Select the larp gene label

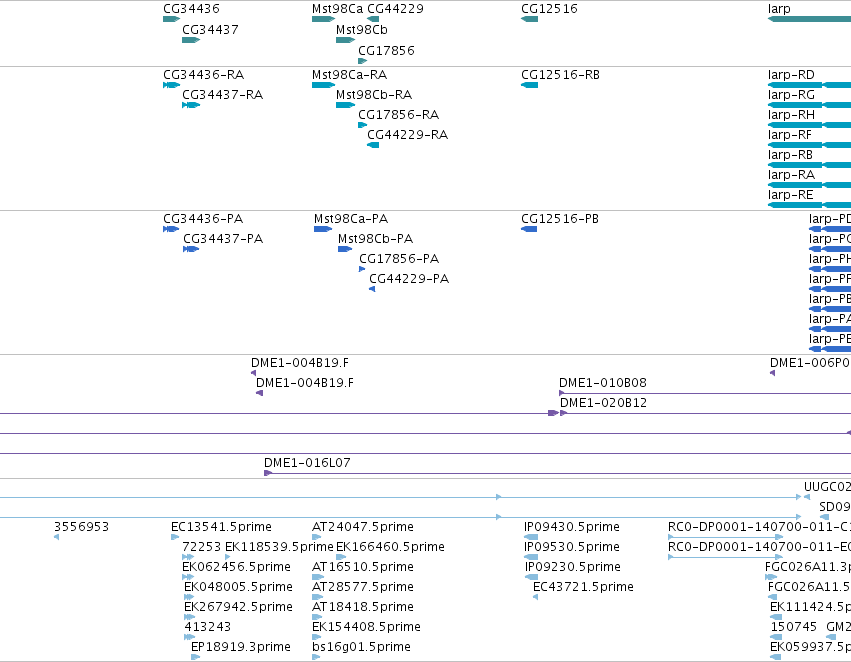(779, 9)
